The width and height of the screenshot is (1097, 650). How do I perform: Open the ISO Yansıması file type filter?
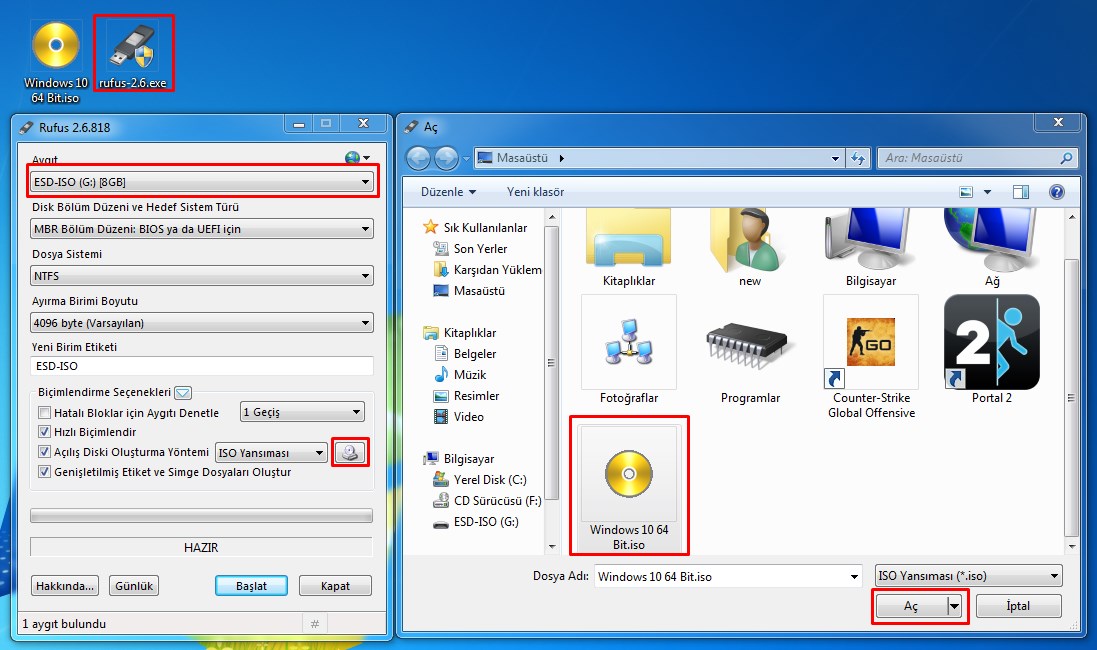click(967, 576)
